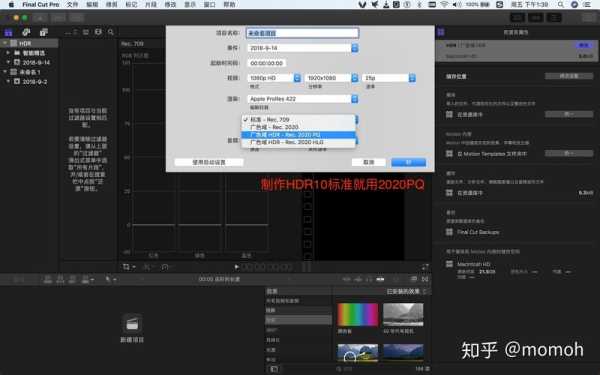Open the 1920x1080 resolution dropdown

click(331, 78)
